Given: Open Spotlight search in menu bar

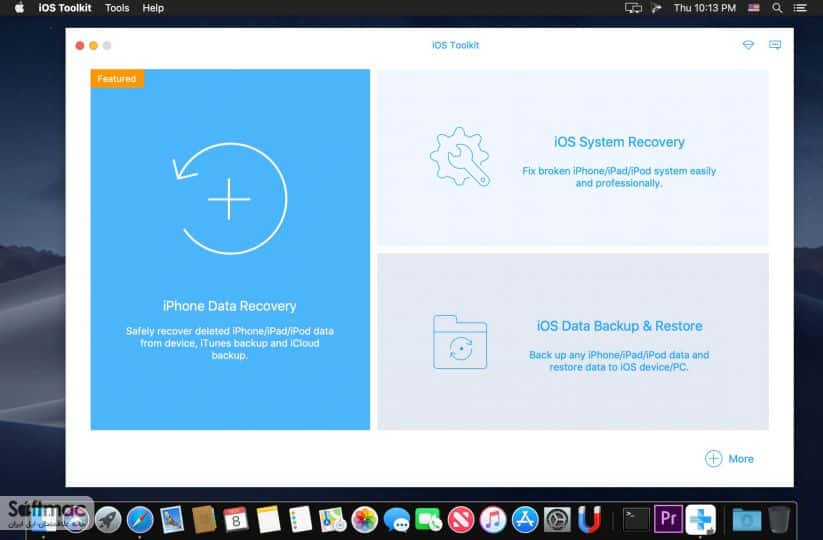Looking at the screenshot, I should pos(777,8).
